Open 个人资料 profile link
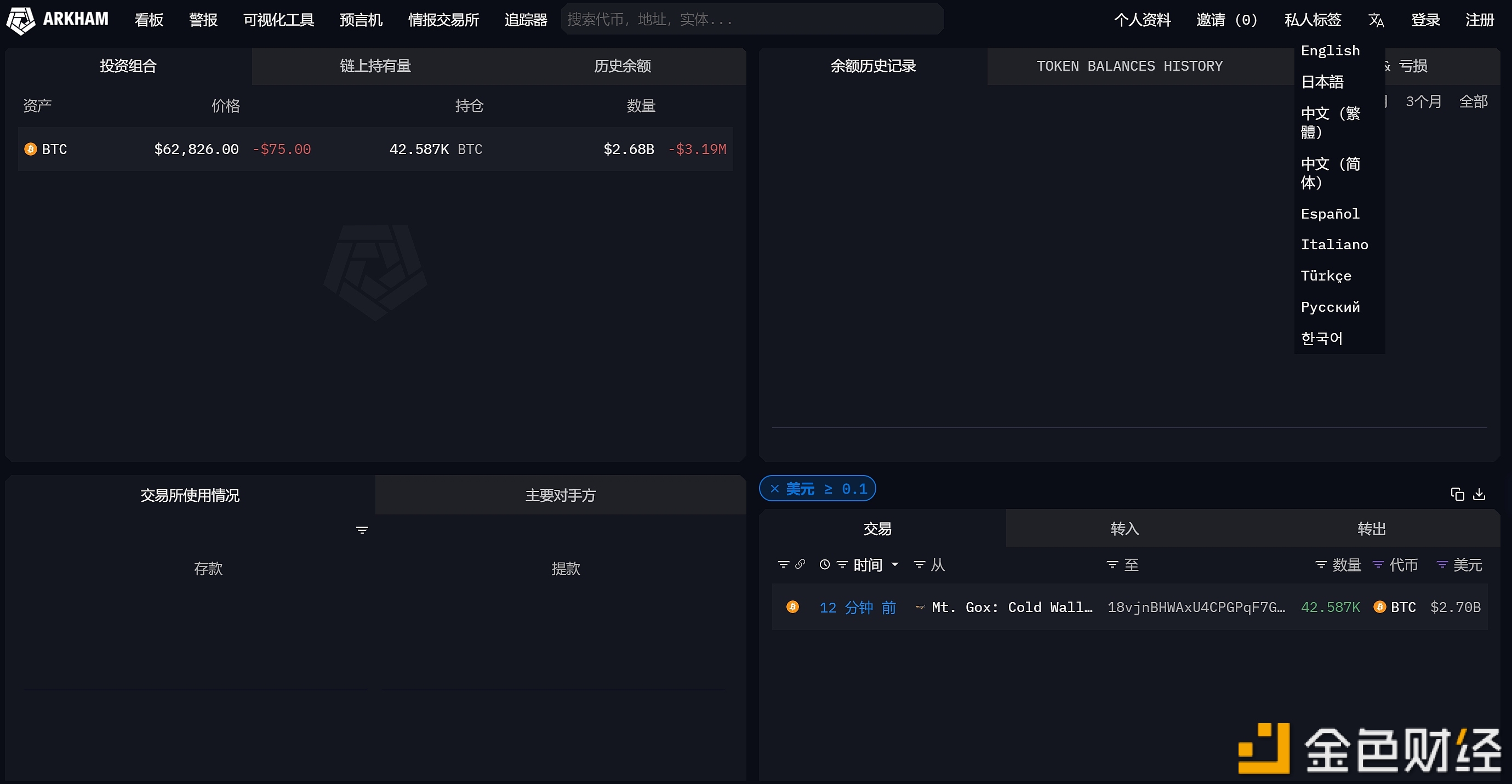This screenshot has height=784, width=1512. click(1142, 20)
